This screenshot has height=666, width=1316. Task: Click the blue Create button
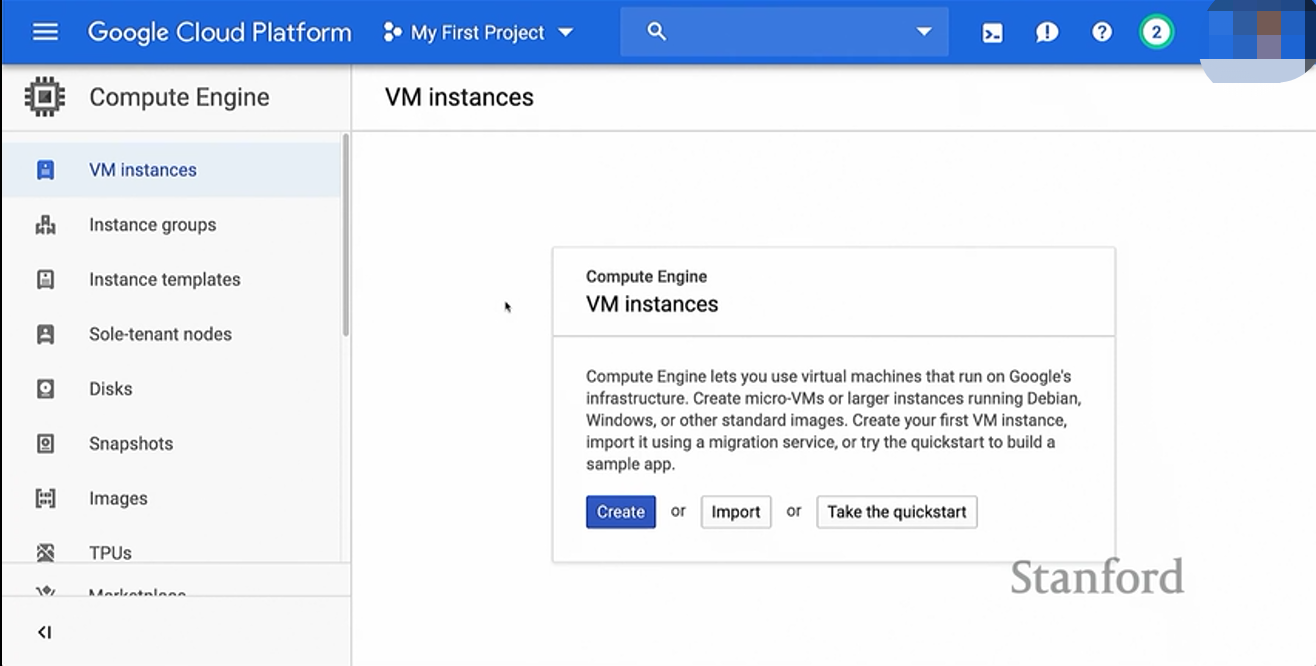tap(621, 512)
